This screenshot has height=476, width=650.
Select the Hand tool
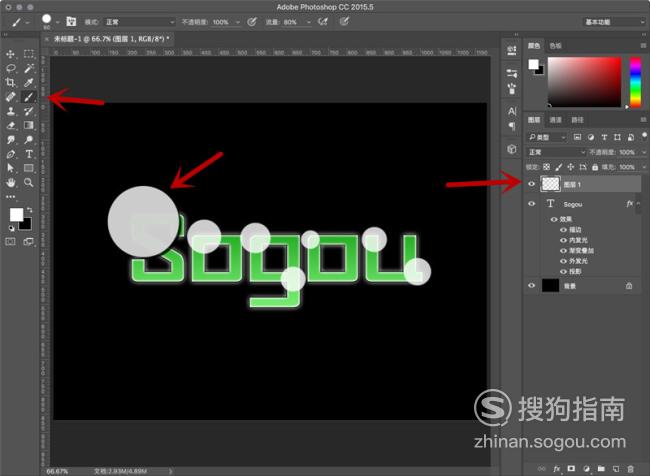tap(11, 182)
